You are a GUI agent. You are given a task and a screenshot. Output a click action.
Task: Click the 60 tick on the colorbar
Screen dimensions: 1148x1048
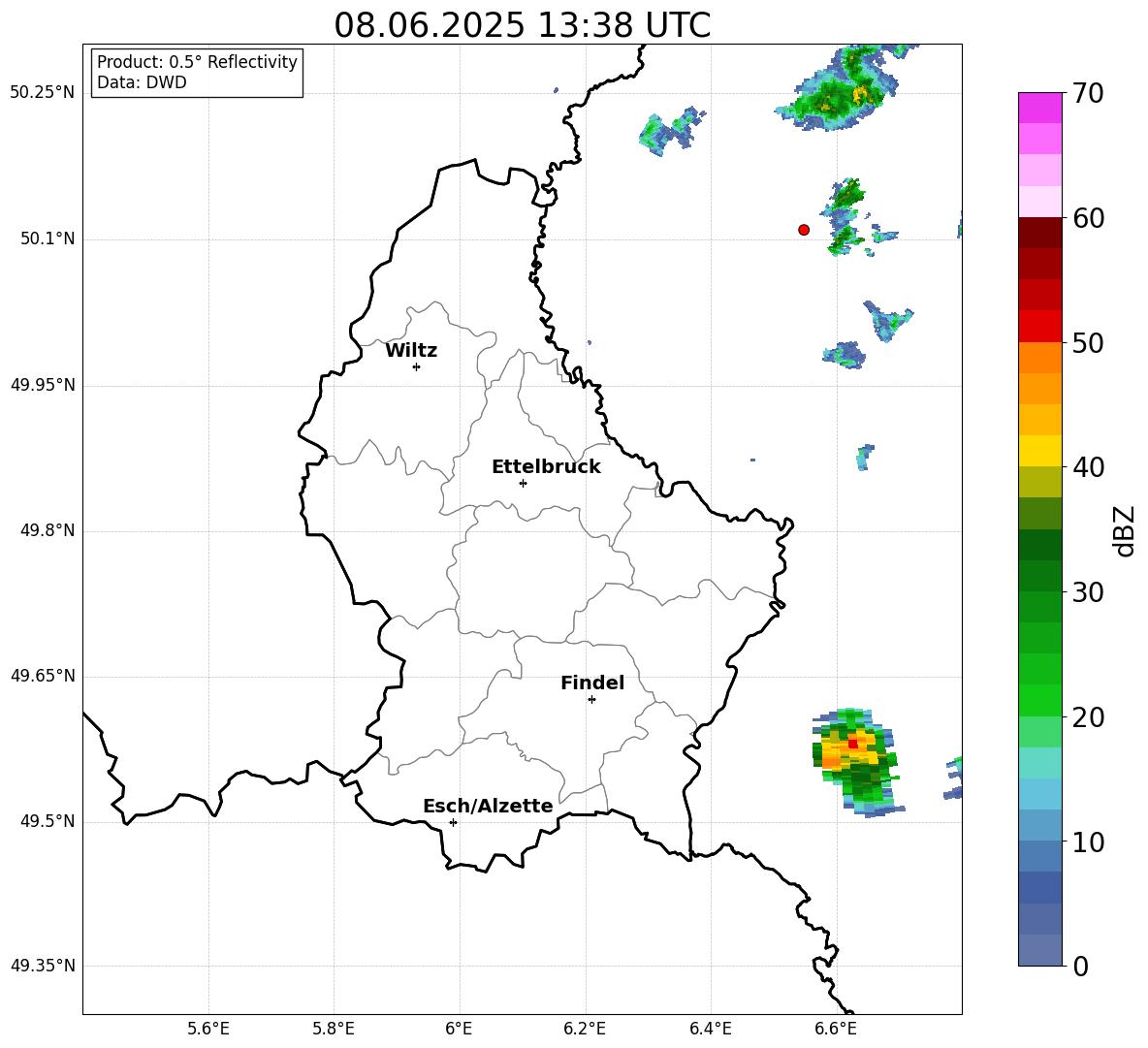pyautogui.click(x=1088, y=218)
